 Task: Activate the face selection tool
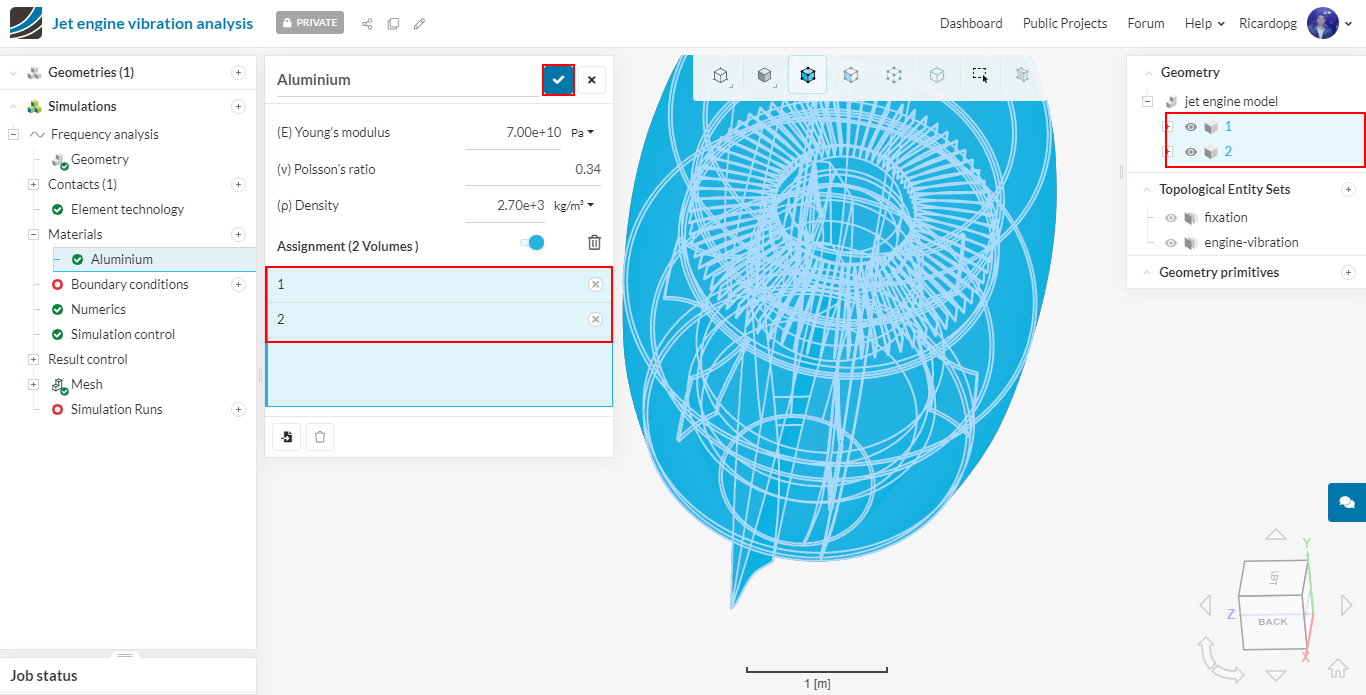[x=850, y=75]
